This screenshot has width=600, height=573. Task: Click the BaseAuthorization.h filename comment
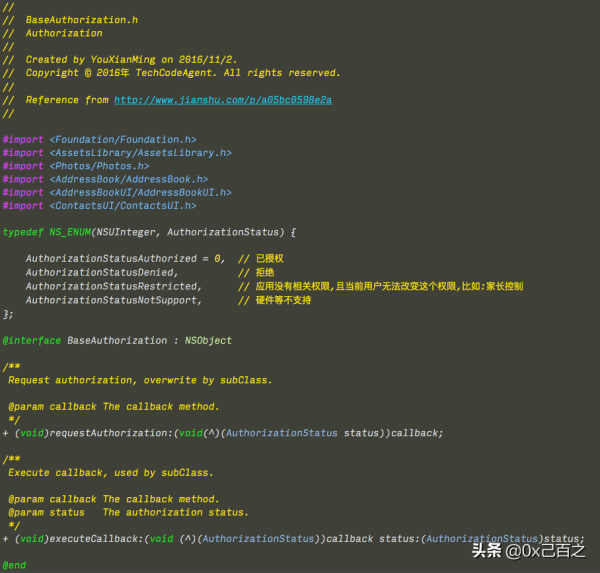(82, 20)
